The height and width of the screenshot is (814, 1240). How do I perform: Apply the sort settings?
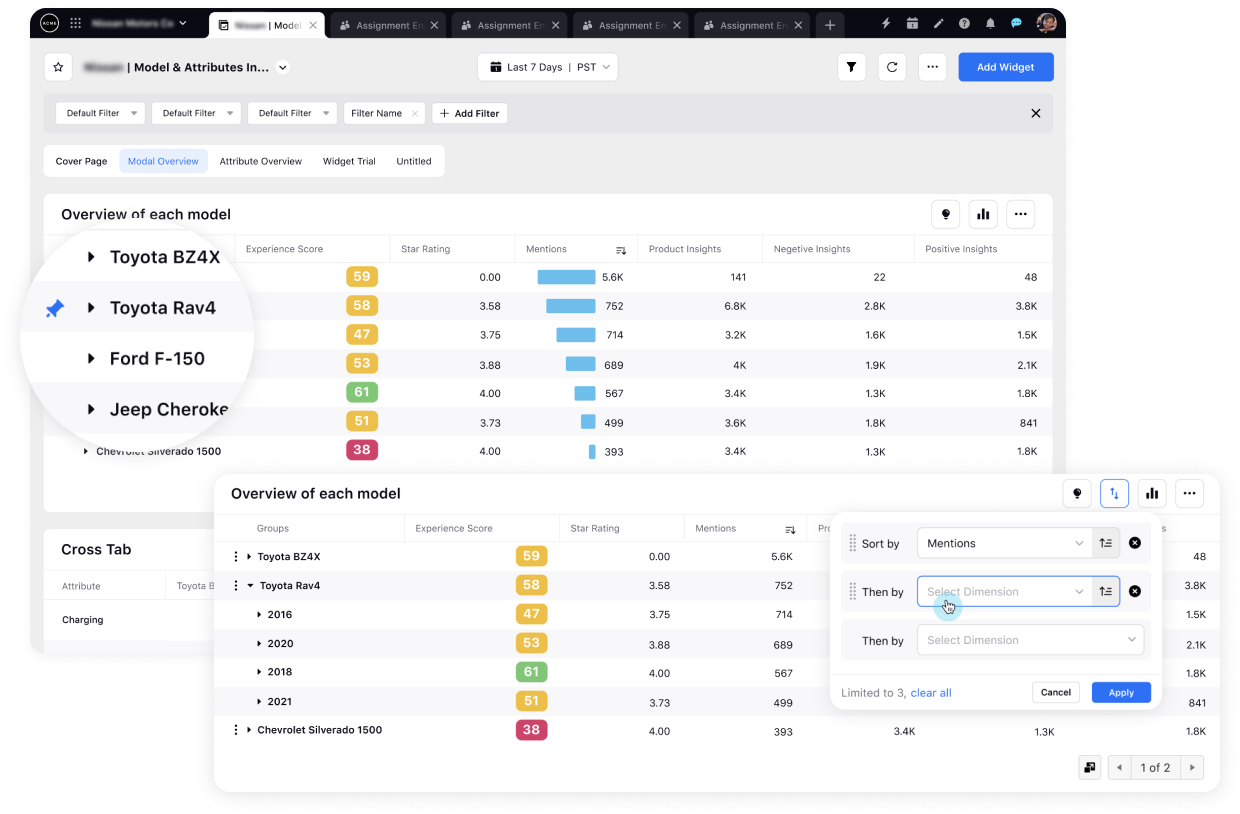pos(1121,692)
